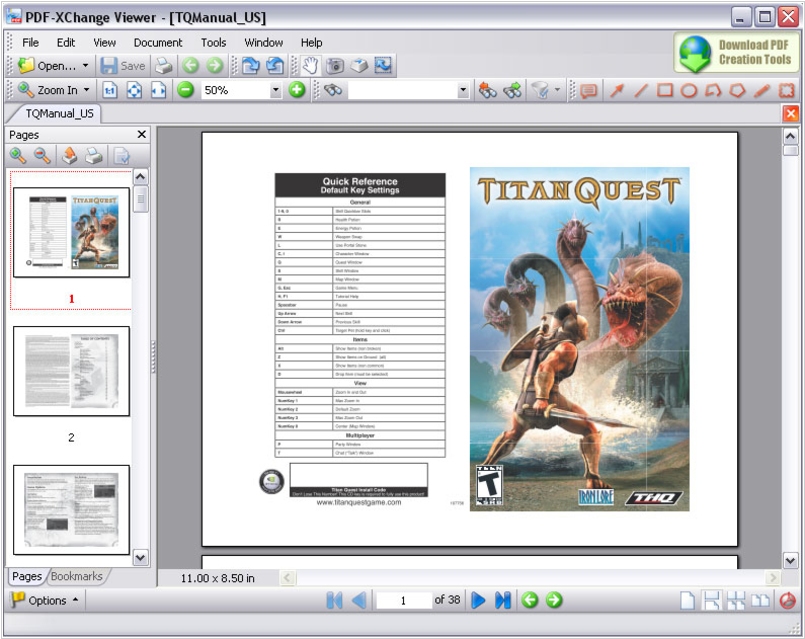The width and height of the screenshot is (805, 639).
Task: Click Download PDF Creation Tools button
Action: [x=737, y=53]
